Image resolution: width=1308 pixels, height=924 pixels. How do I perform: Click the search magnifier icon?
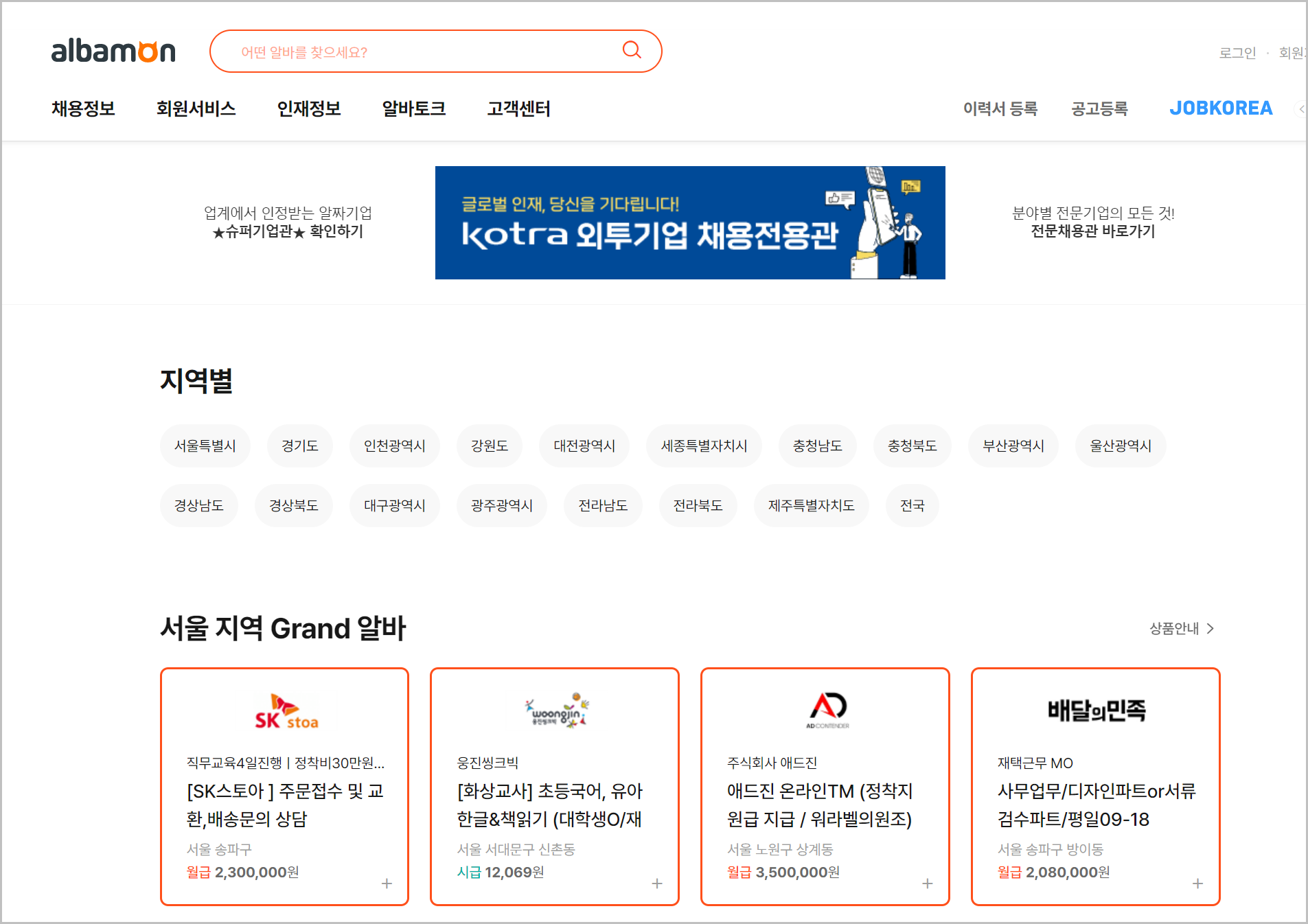click(632, 50)
